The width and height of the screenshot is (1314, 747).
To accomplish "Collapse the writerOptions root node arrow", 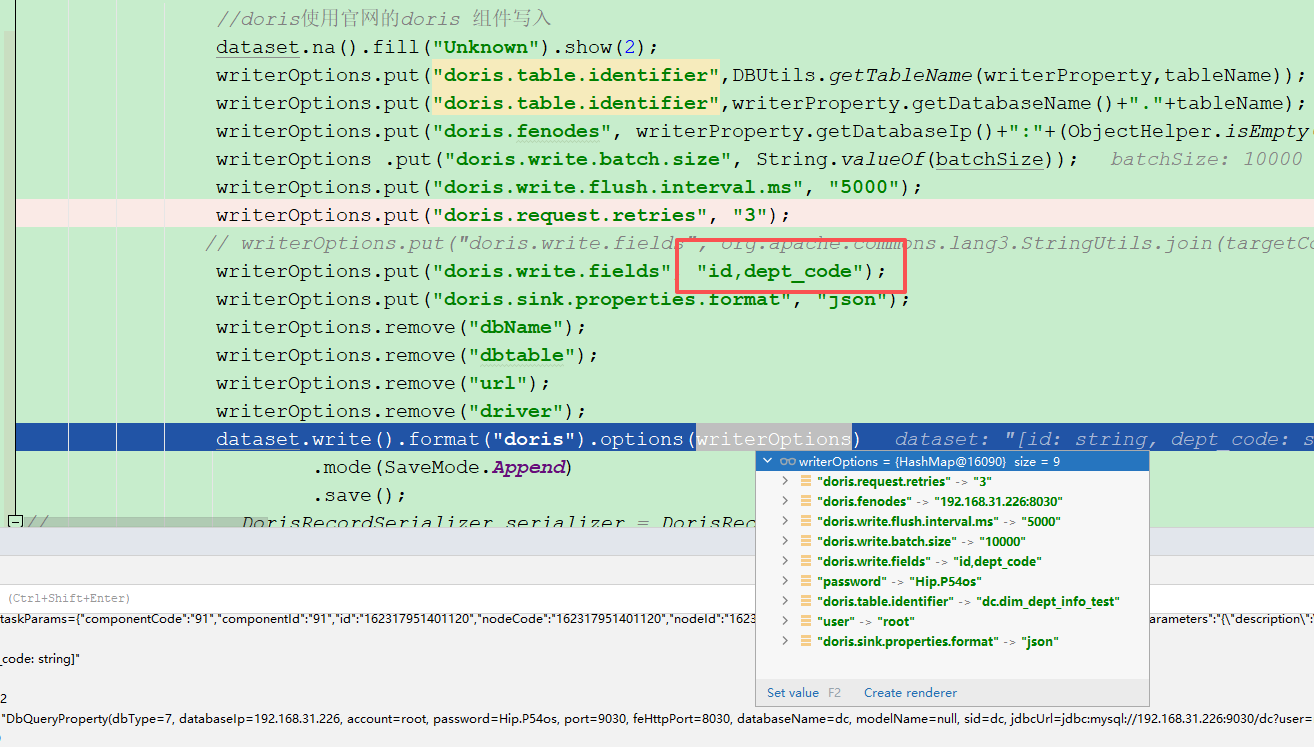I will 767,461.
